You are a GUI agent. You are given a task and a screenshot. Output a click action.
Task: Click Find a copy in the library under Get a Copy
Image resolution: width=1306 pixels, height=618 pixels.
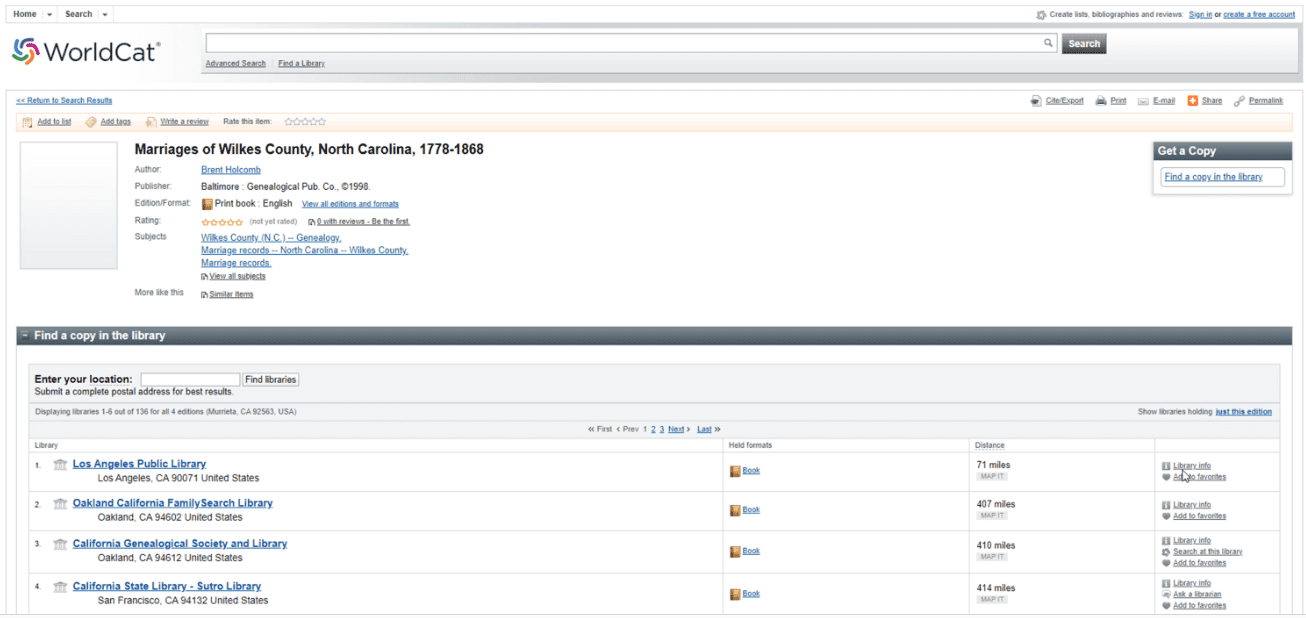(1213, 177)
